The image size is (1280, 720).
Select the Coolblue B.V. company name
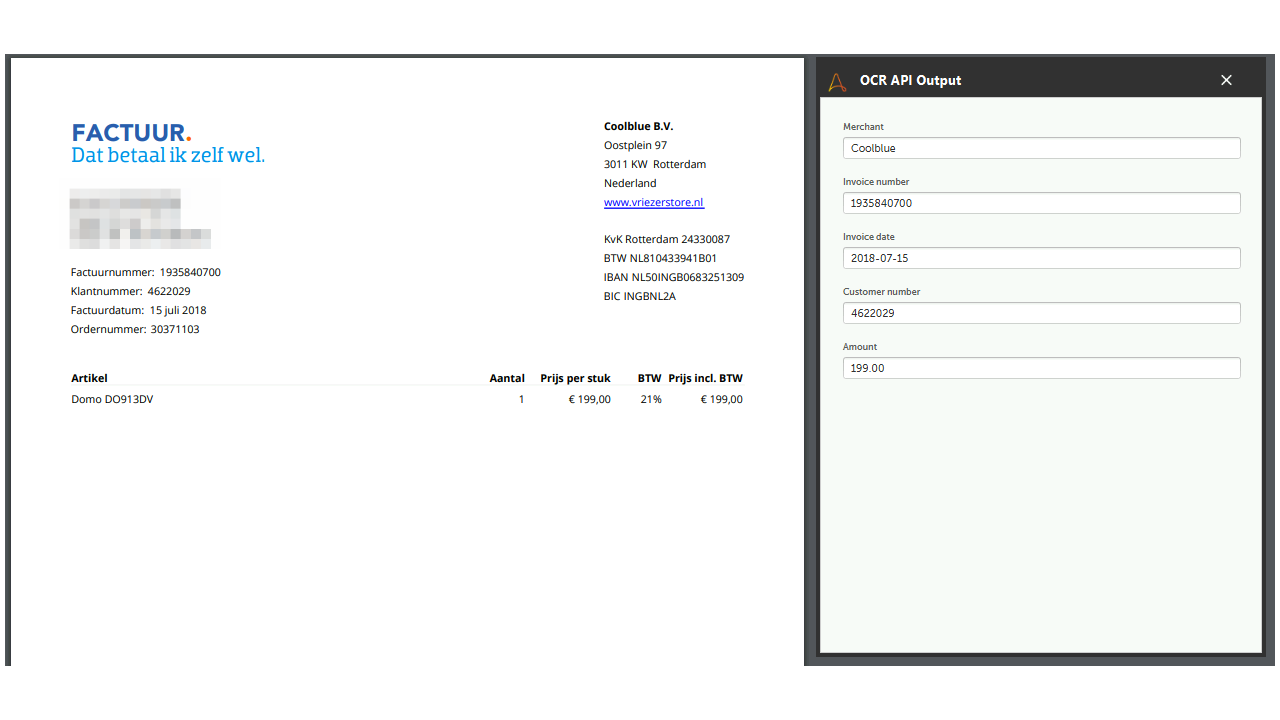pos(639,126)
